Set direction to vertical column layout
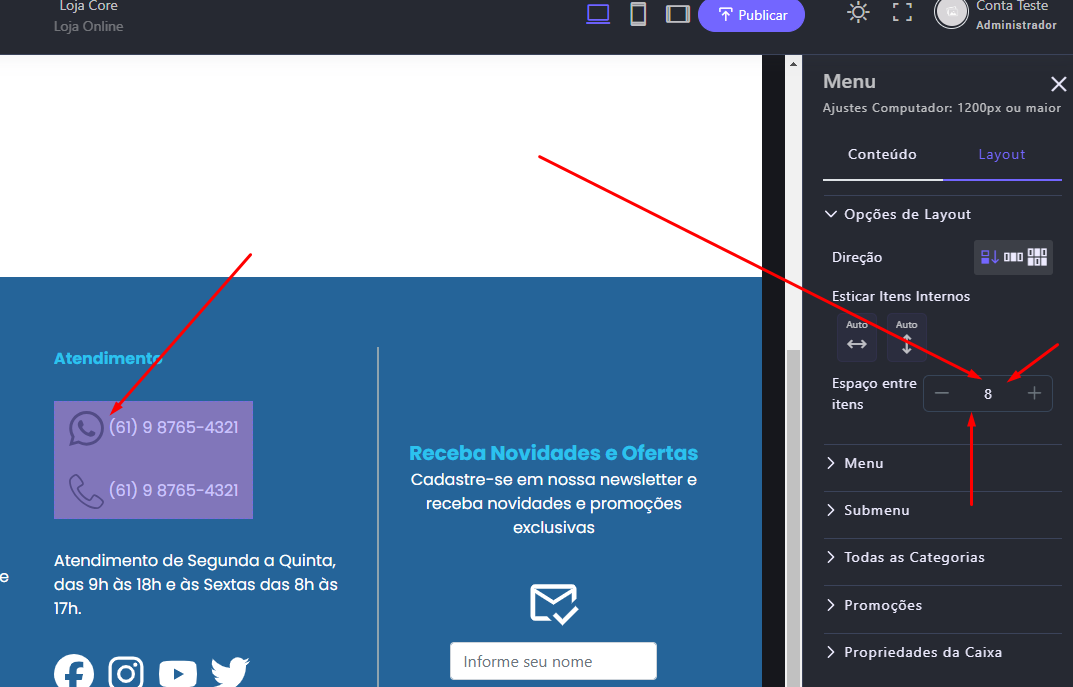The height and width of the screenshot is (687, 1073). [990, 257]
